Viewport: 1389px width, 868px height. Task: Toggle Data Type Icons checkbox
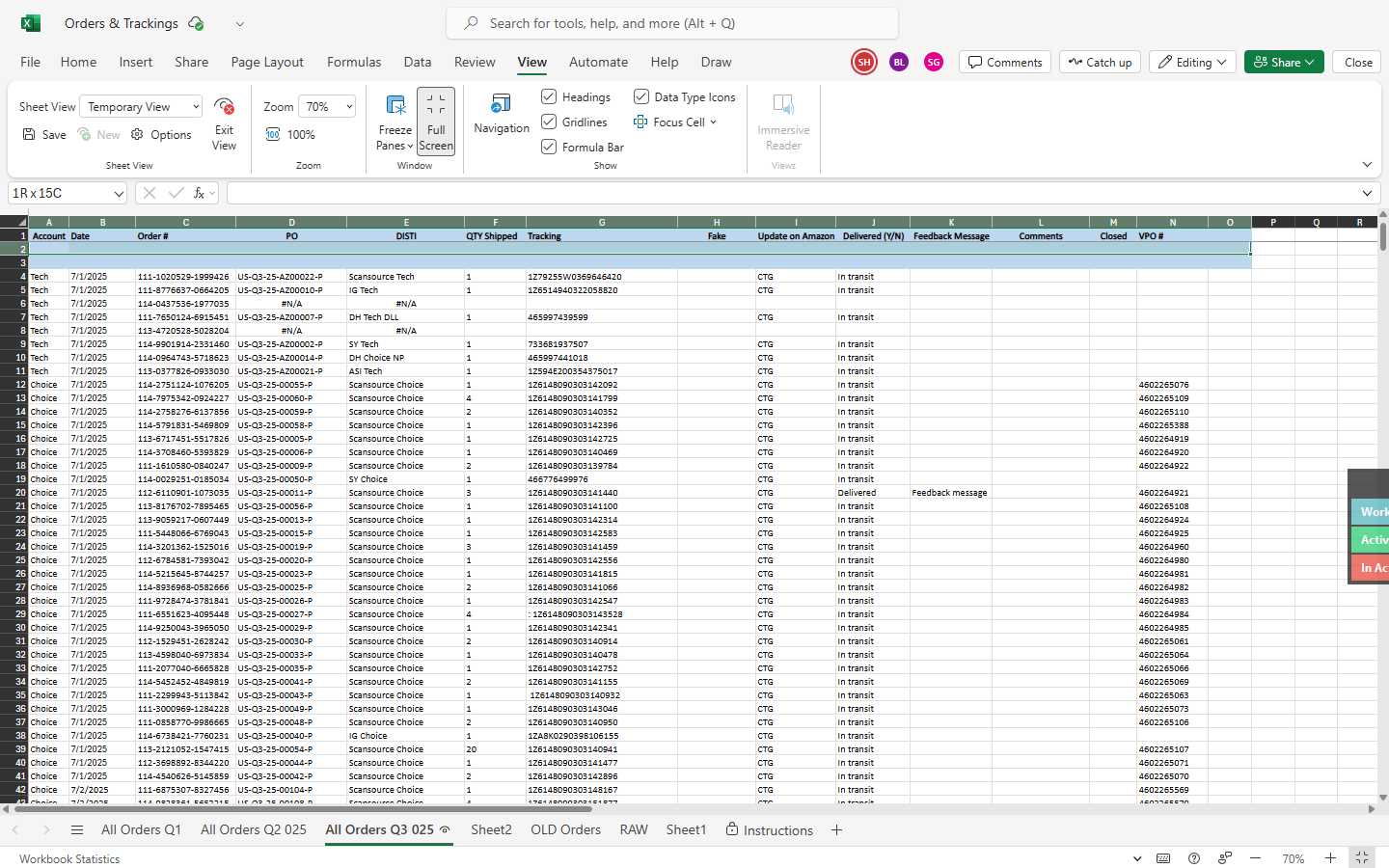[x=640, y=96]
